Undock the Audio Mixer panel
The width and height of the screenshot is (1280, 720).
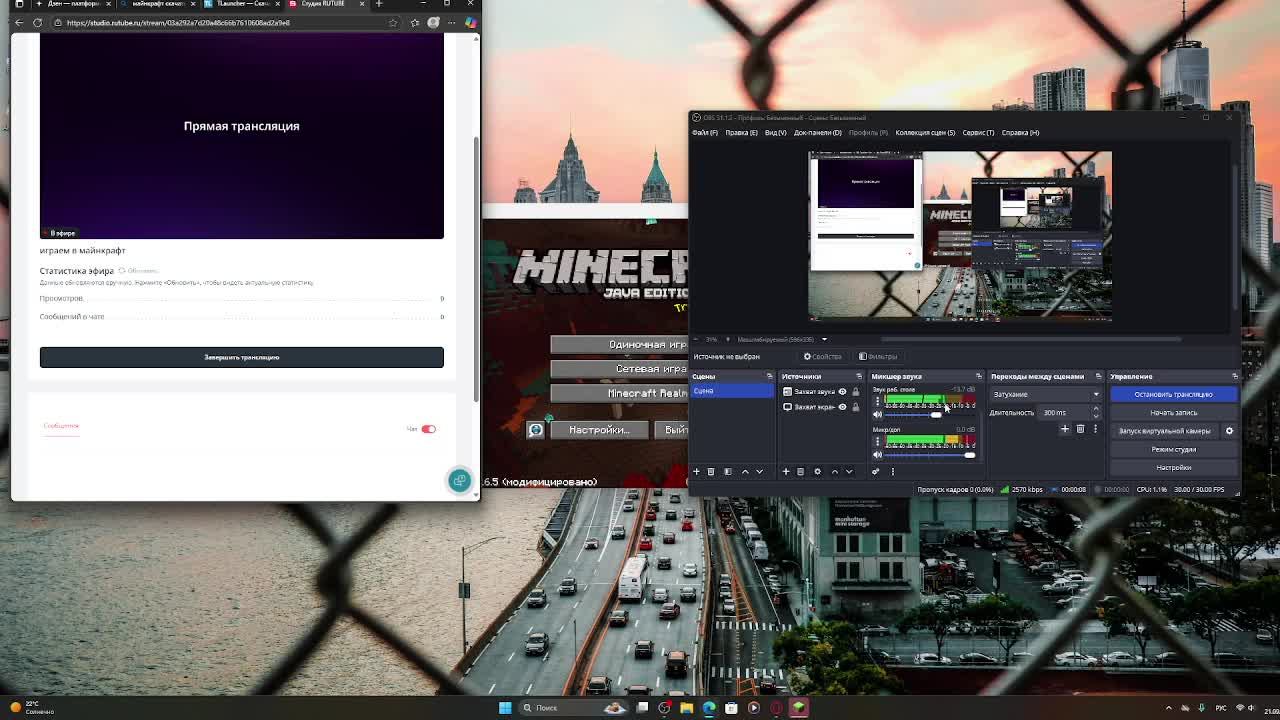point(978,377)
